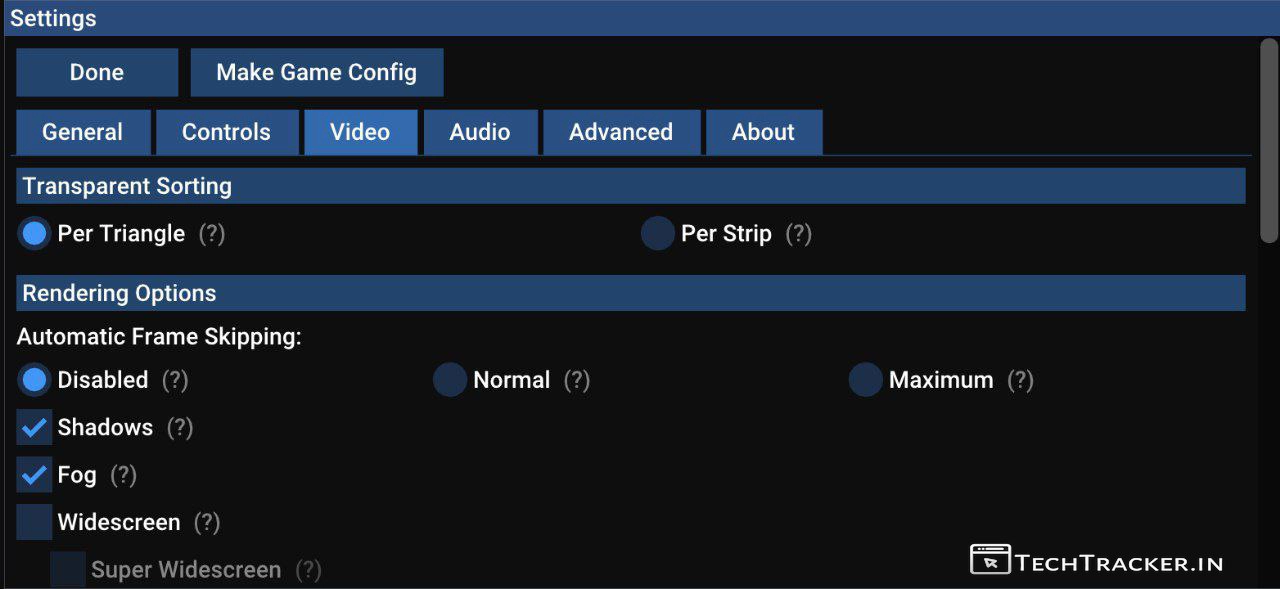Show the help (?) hint for Maximum frame skipping

1020,381
